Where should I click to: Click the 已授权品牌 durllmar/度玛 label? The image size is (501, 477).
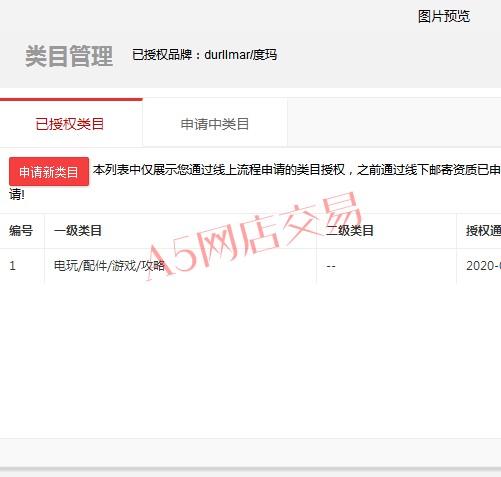(x=204, y=55)
